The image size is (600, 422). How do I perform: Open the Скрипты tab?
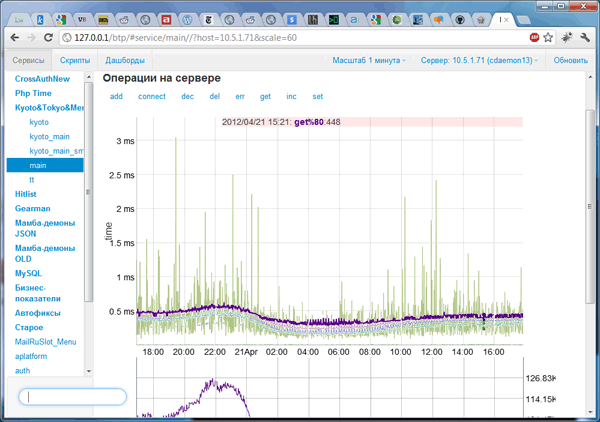pyautogui.click(x=75, y=60)
